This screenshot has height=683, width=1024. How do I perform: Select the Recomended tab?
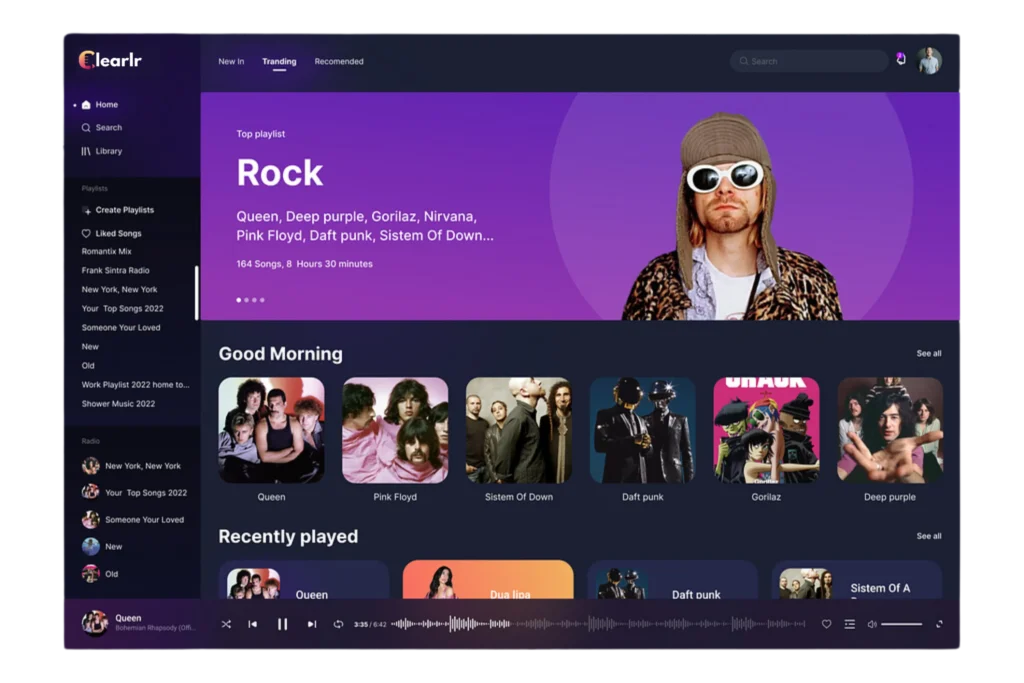pyautogui.click(x=339, y=62)
